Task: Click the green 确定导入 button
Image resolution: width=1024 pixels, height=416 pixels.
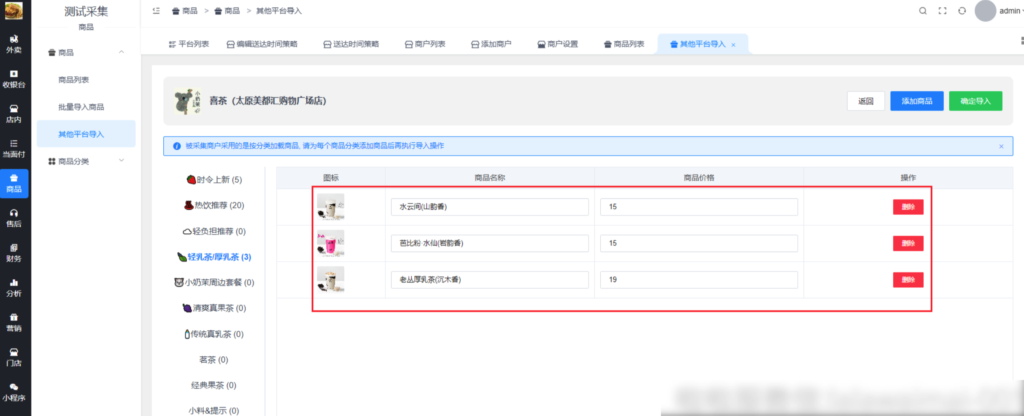Action: (975, 101)
